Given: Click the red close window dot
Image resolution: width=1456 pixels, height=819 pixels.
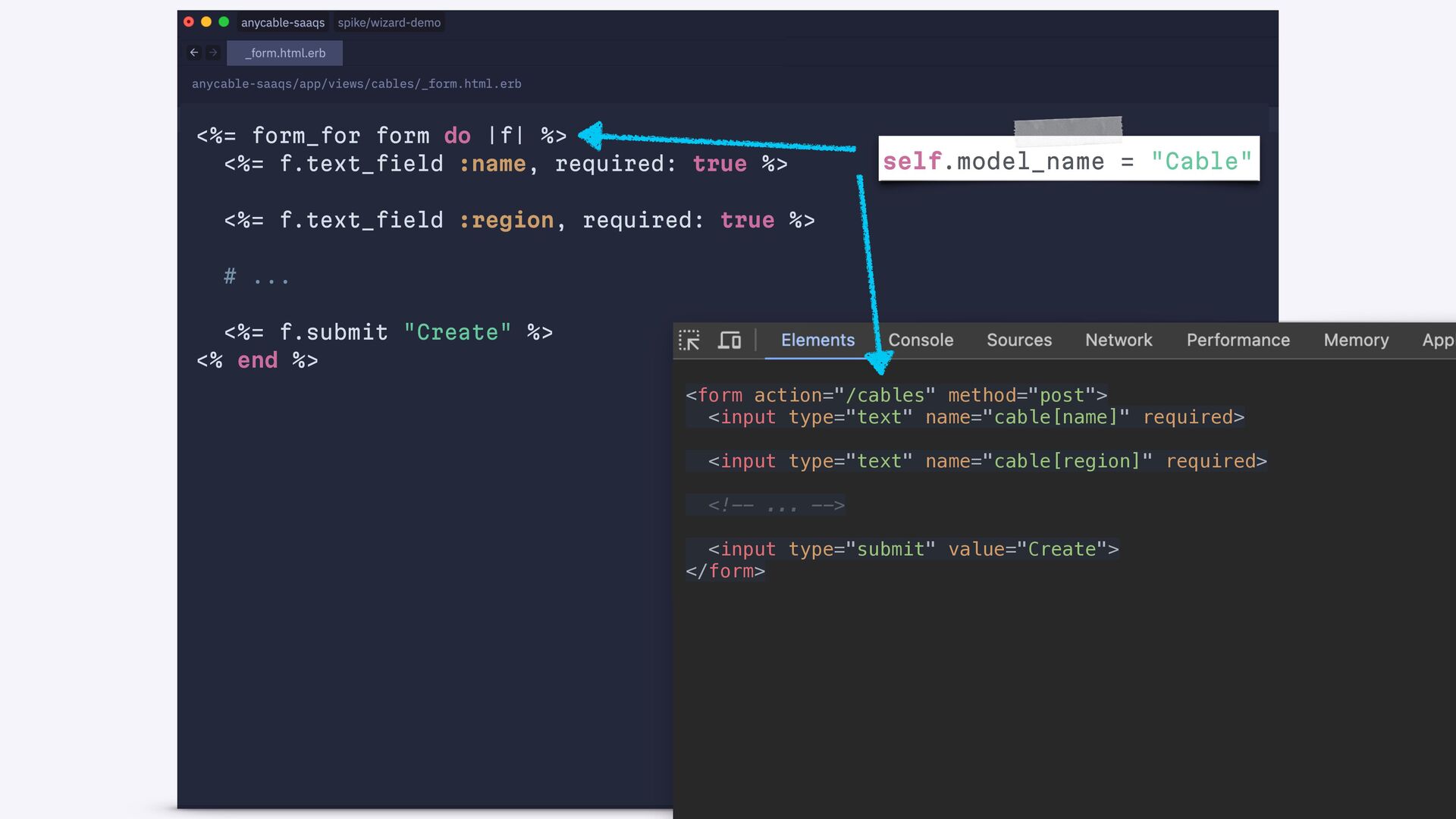Looking at the screenshot, I should pyautogui.click(x=189, y=22).
